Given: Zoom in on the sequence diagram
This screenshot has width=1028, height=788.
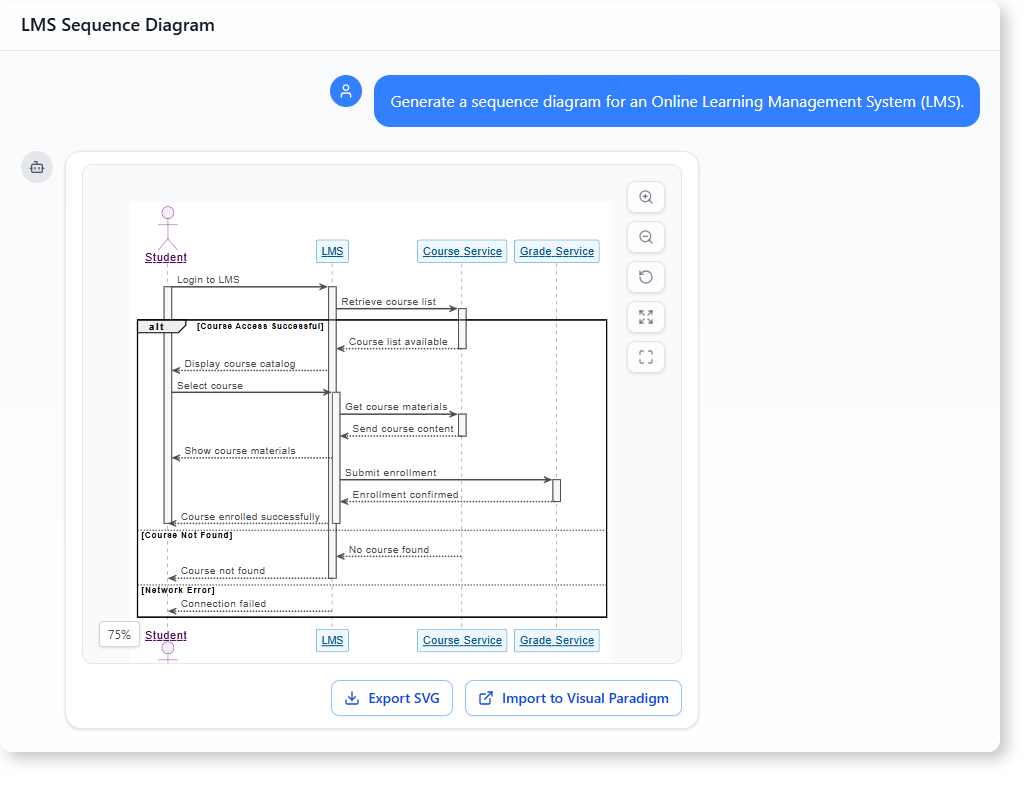Looking at the screenshot, I should tap(646, 198).
